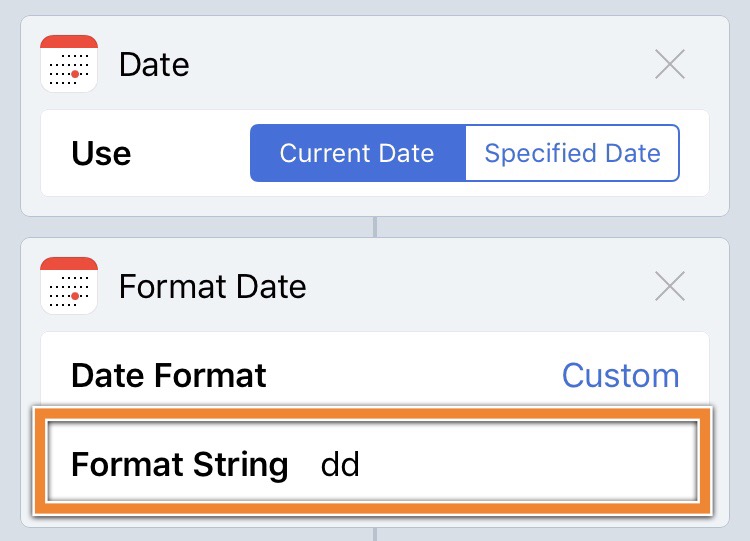Screen dimensions: 750x541
Task: Select the Date action header bar
Action: click(x=400, y=65)
